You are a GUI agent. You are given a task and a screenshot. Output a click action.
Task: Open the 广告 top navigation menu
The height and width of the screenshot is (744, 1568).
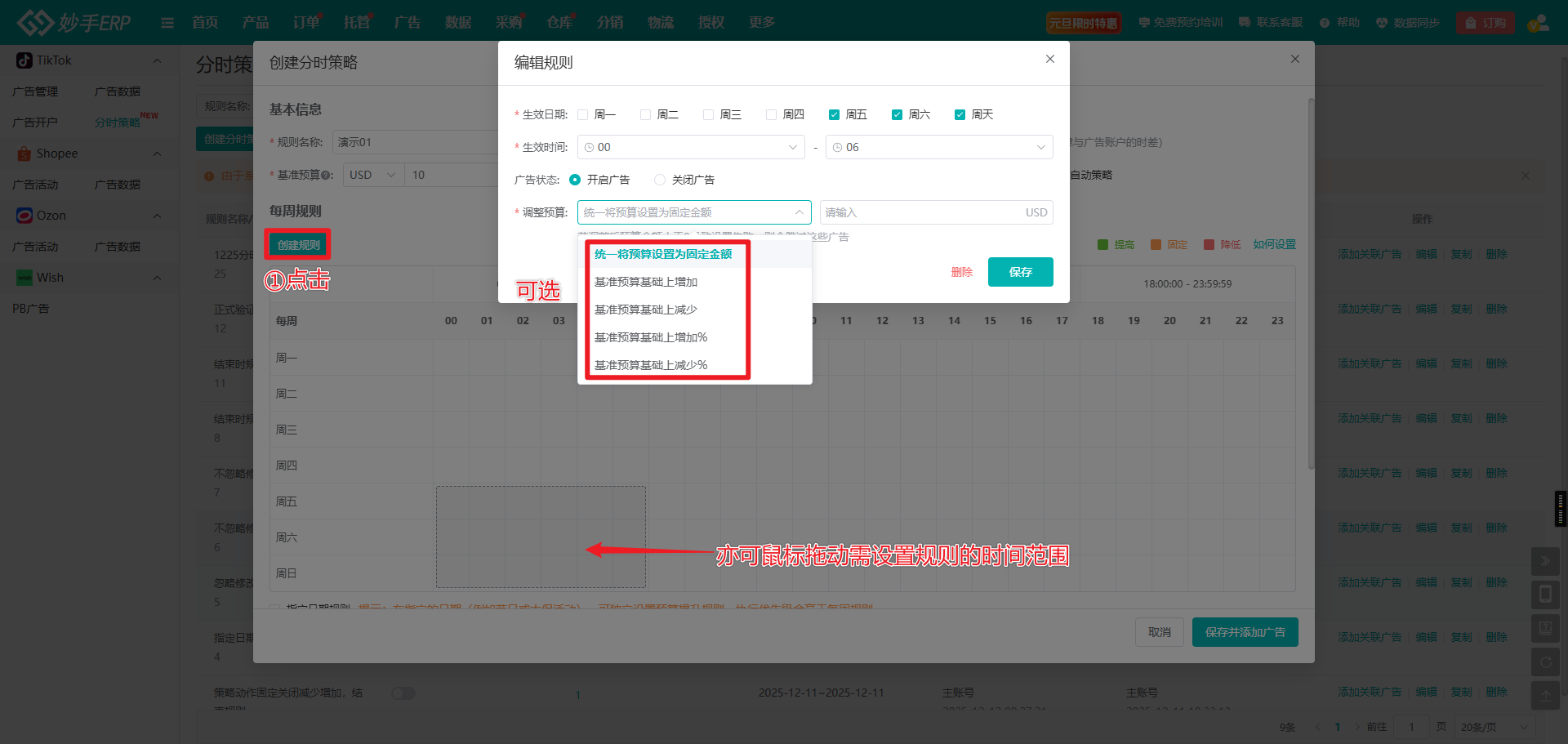[x=407, y=23]
